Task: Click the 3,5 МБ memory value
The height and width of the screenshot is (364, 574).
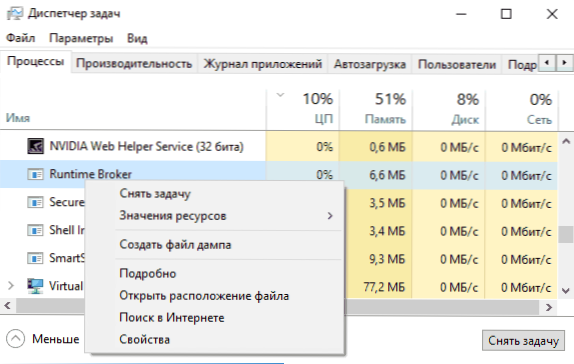Action: coord(387,203)
